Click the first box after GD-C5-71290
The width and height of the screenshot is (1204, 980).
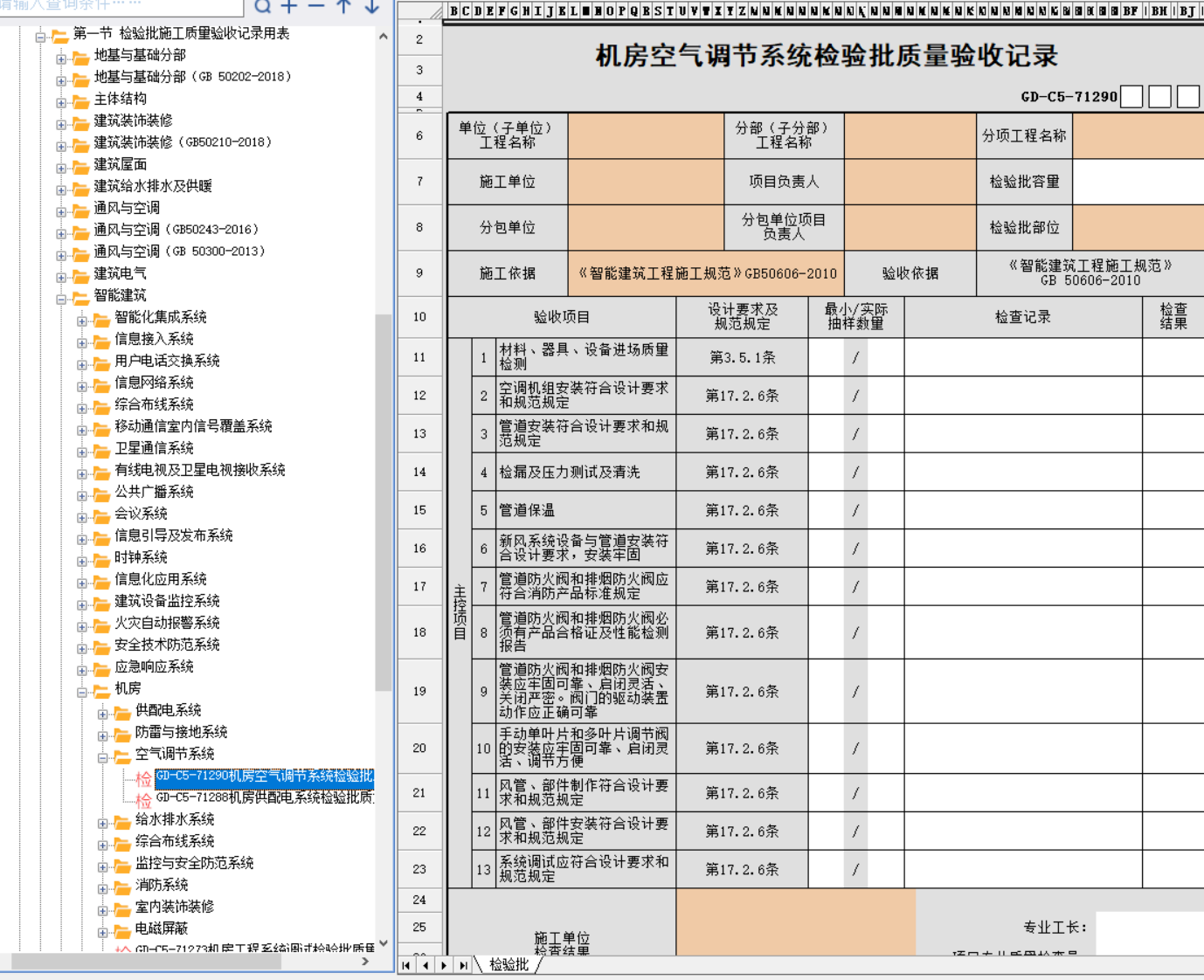(x=1131, y=96)
